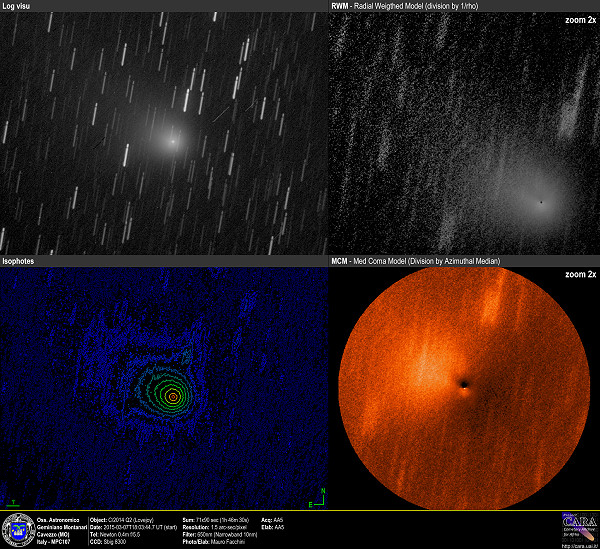Click the Filter: 650nm Narrowband line
The image size is (600, 549).
(220, 534)
